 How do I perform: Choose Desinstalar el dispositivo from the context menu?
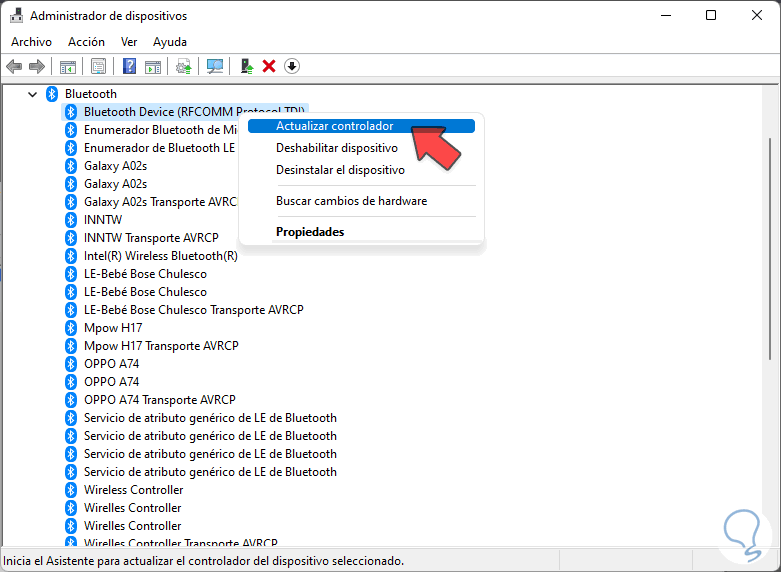point(340,170)
